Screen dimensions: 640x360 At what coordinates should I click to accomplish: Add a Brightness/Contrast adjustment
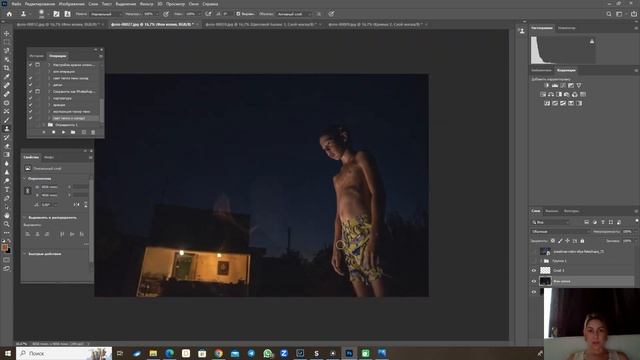(547, 85)
